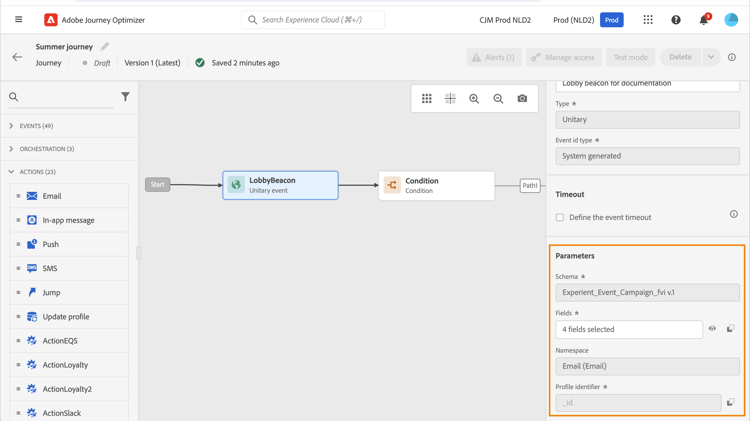This screenshot has width=750, height=421.
Task: Go back using the left arrow
Action: point(17,57)
